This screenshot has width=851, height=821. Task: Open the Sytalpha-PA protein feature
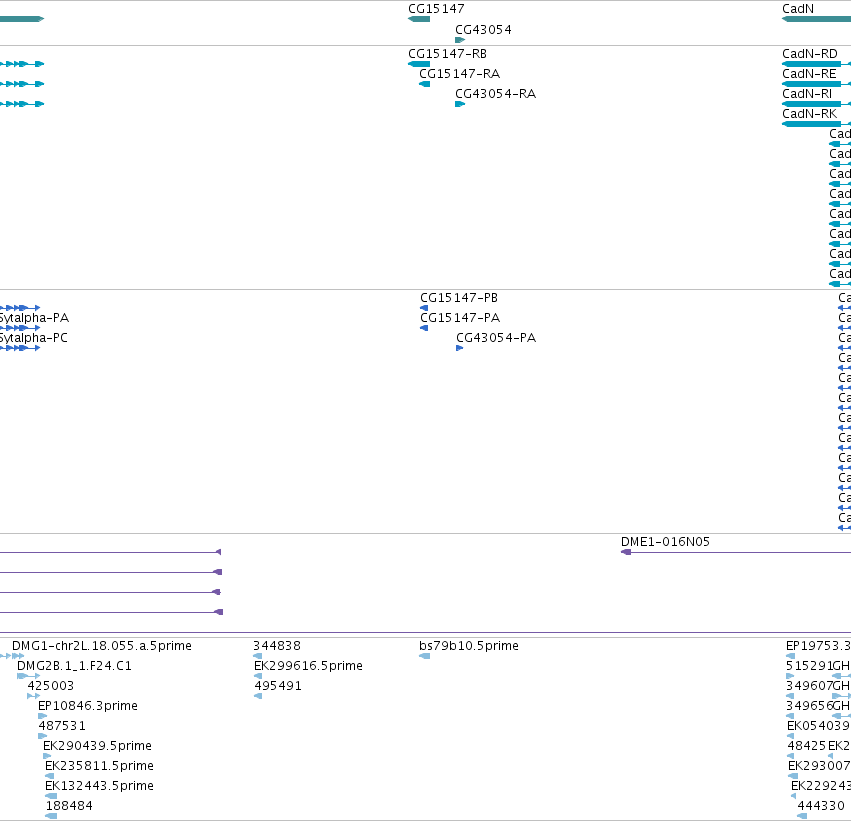pos(20,328)
